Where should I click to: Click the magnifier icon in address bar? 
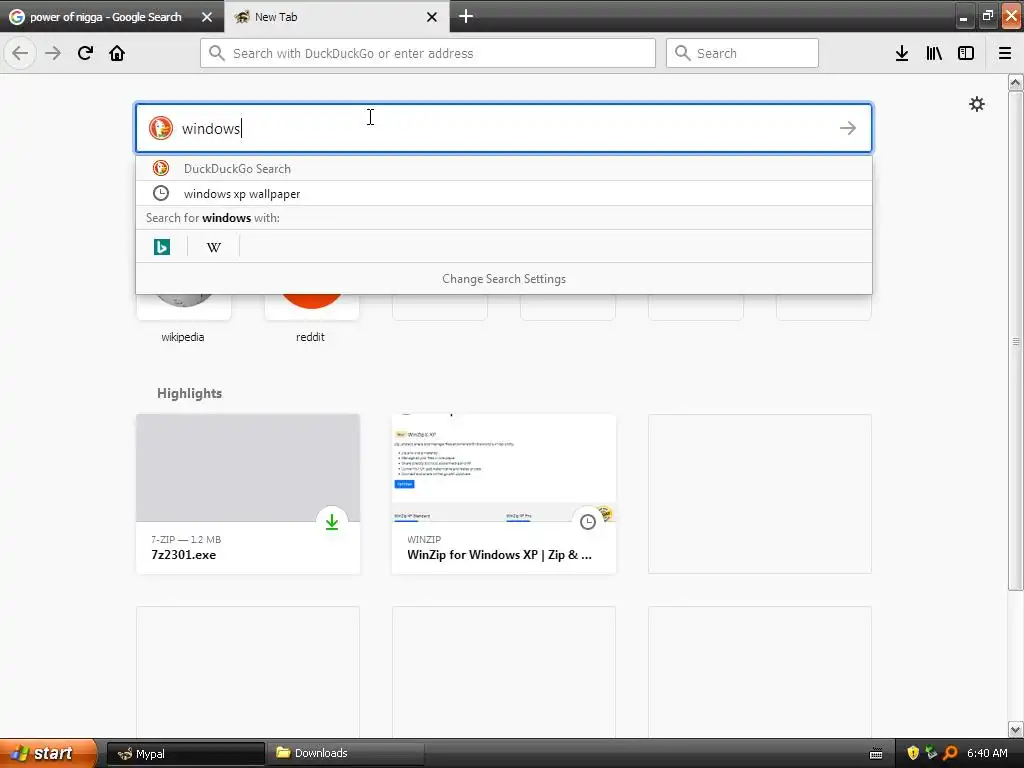(217, 53)
